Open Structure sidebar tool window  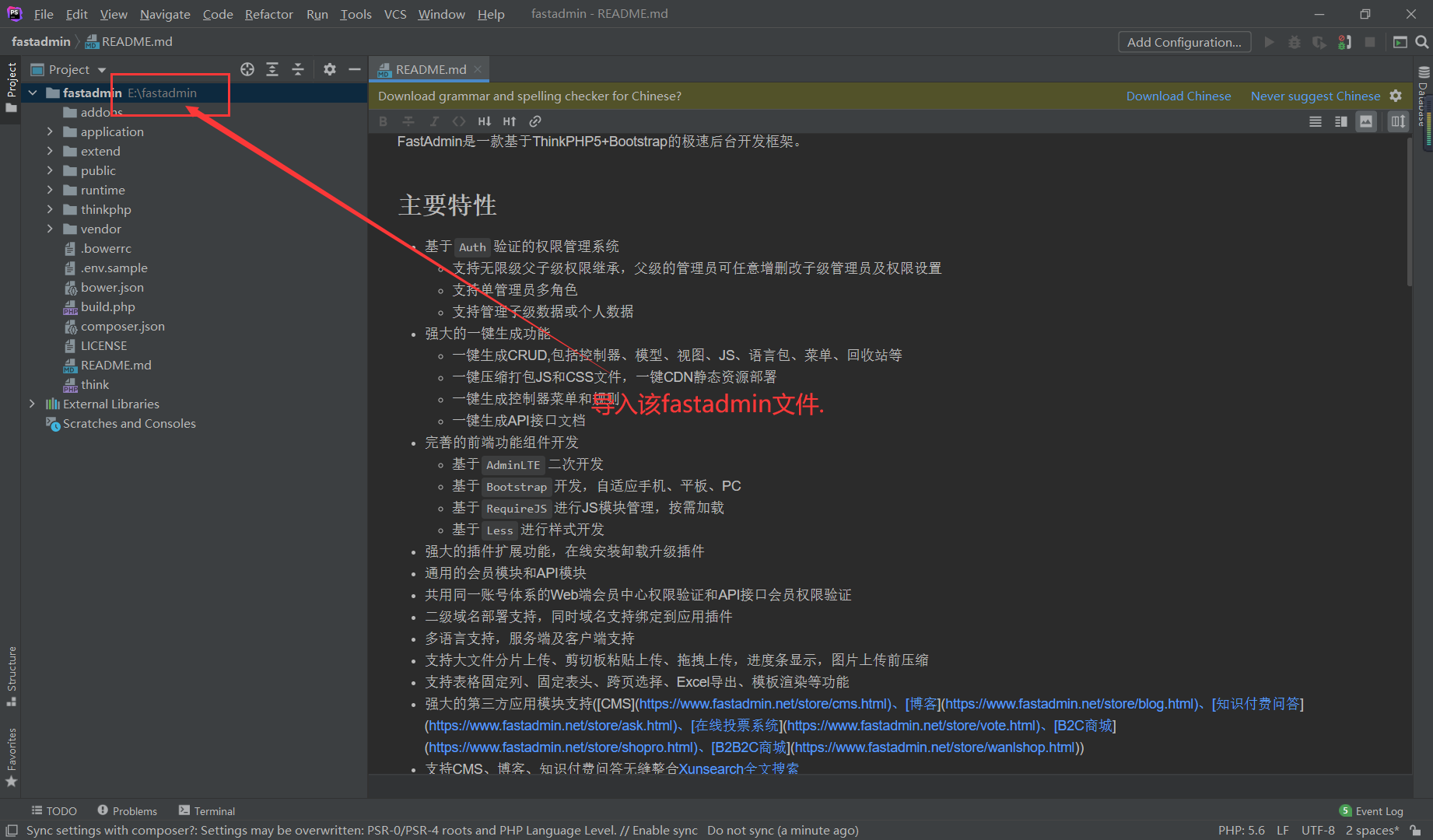[11, 676]
